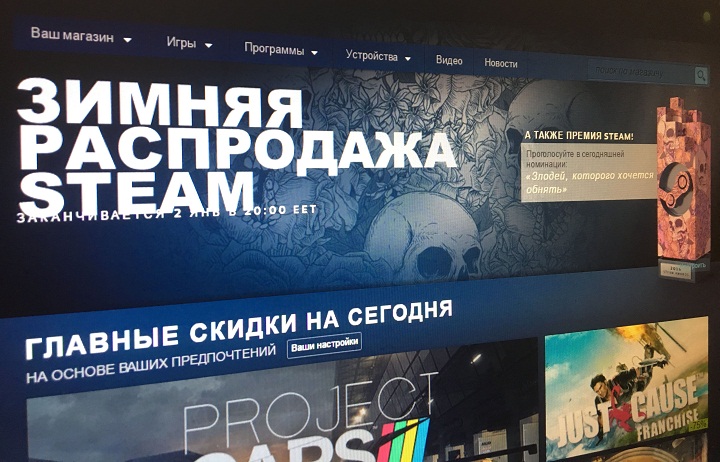The width and height of the screenshot is (720, 462).
Task: Click the На основе ваших предпочтений text
Action: coord(151,365)
